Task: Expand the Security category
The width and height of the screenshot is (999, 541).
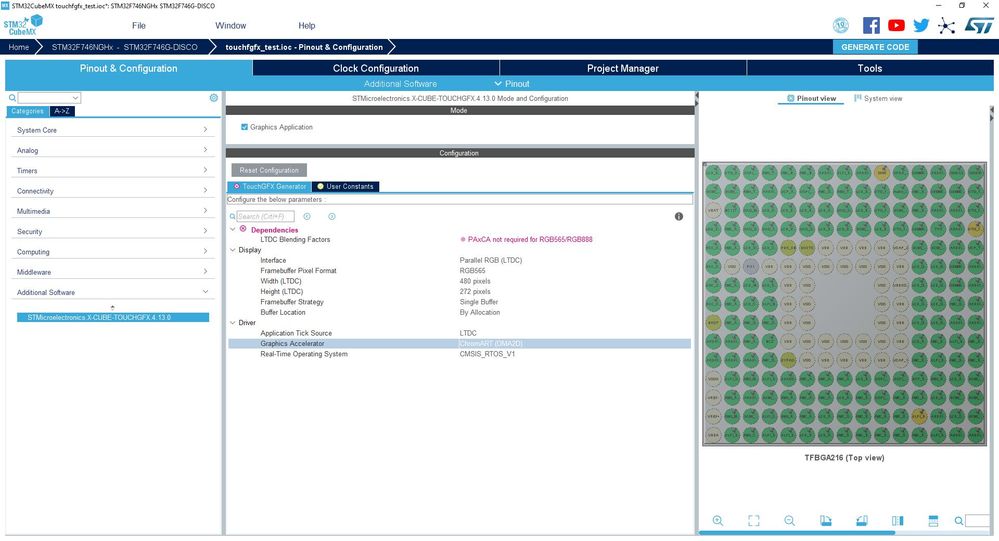Action: [x=112, y=231]
